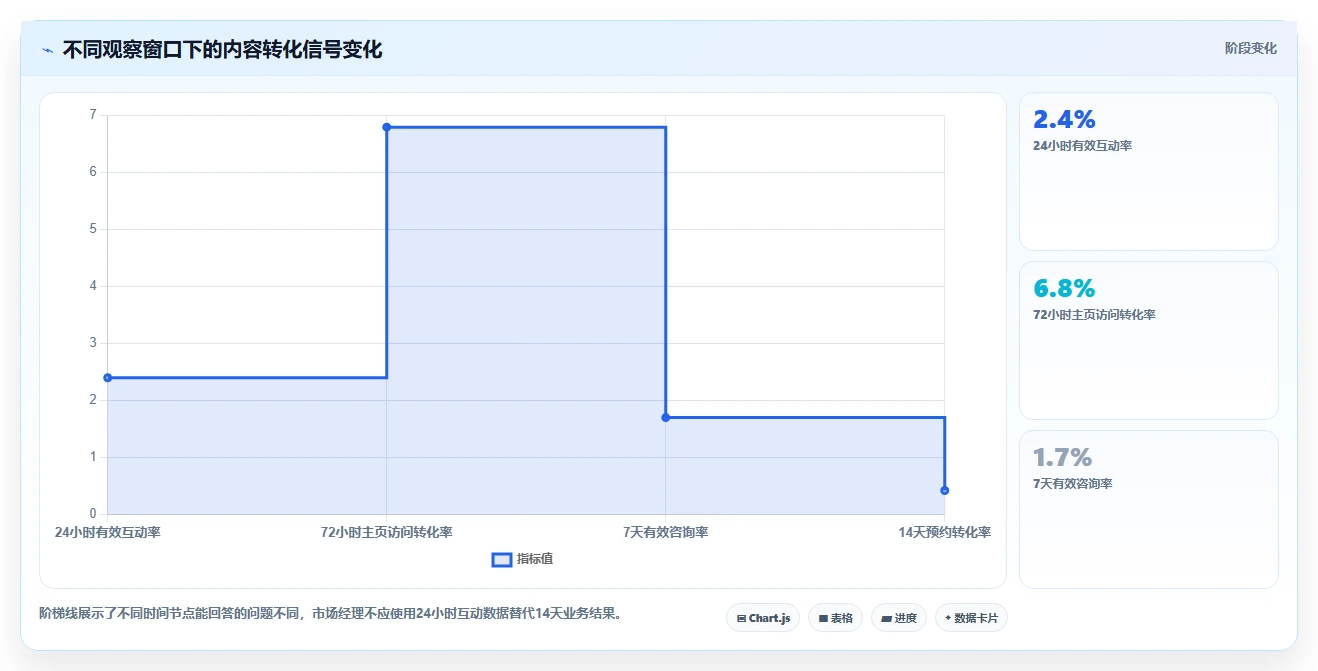Viewport: 1318px width, 671px height.
Task: Click the 2.4% metric card
Action: tap(1148, 171)
